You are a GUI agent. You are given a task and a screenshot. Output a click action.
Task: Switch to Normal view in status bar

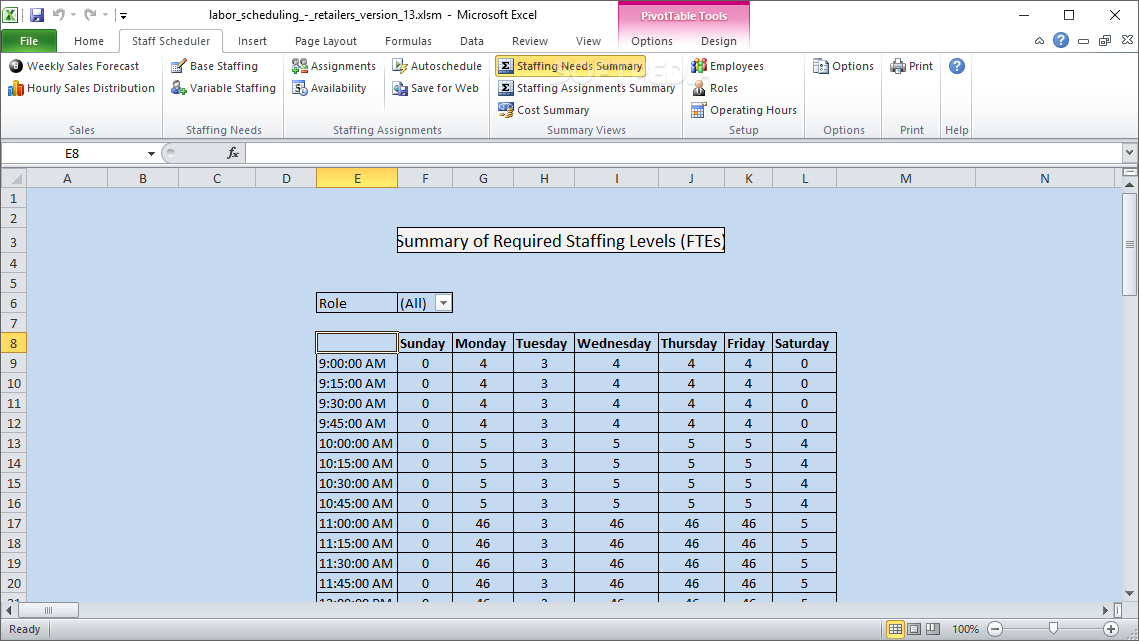point(896,629)
